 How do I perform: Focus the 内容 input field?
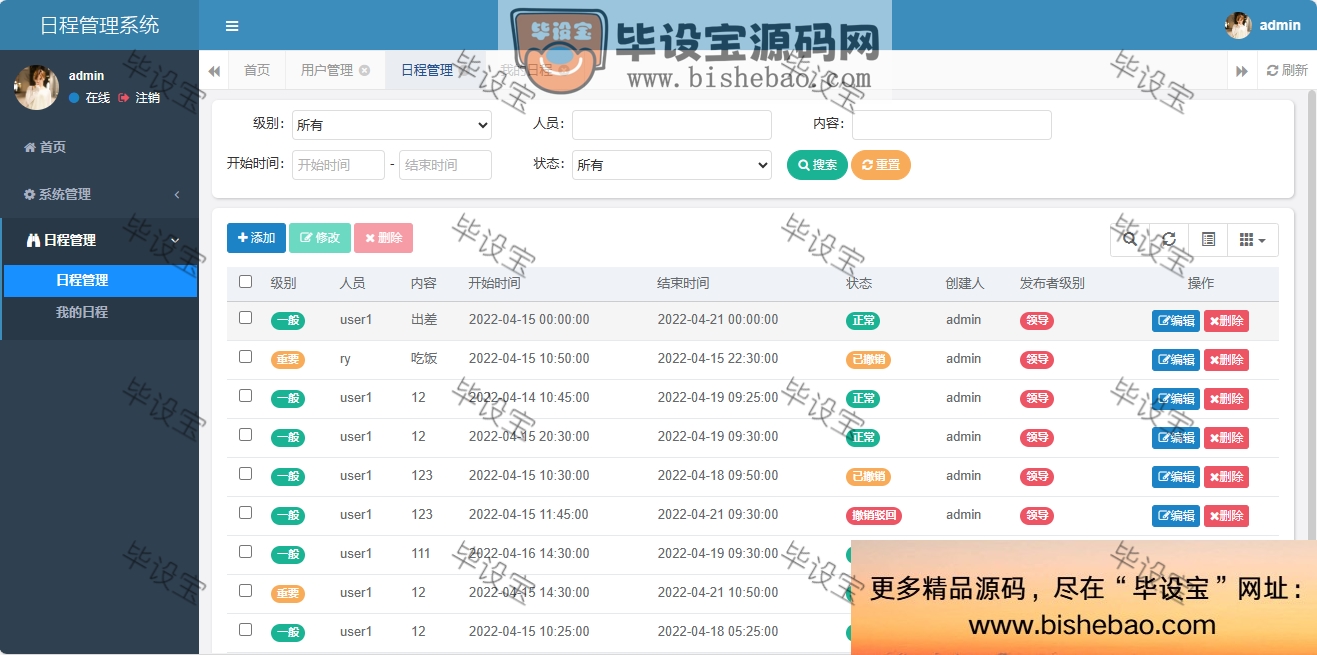tap(952, 125)
